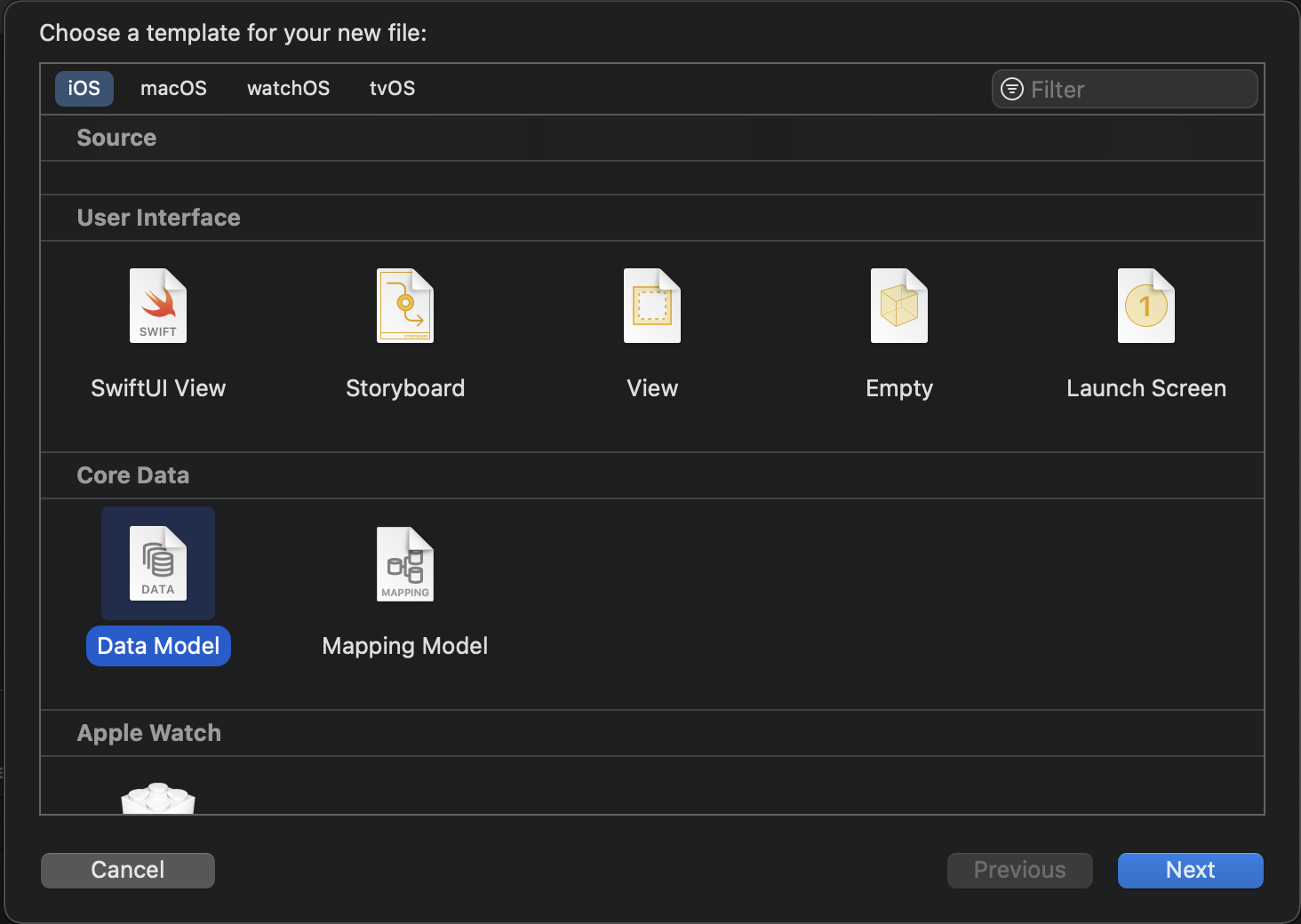Select the Data Model file icon
This screenshot has height=924, width=1301.
pyautogui.click(x=158, y=563)
